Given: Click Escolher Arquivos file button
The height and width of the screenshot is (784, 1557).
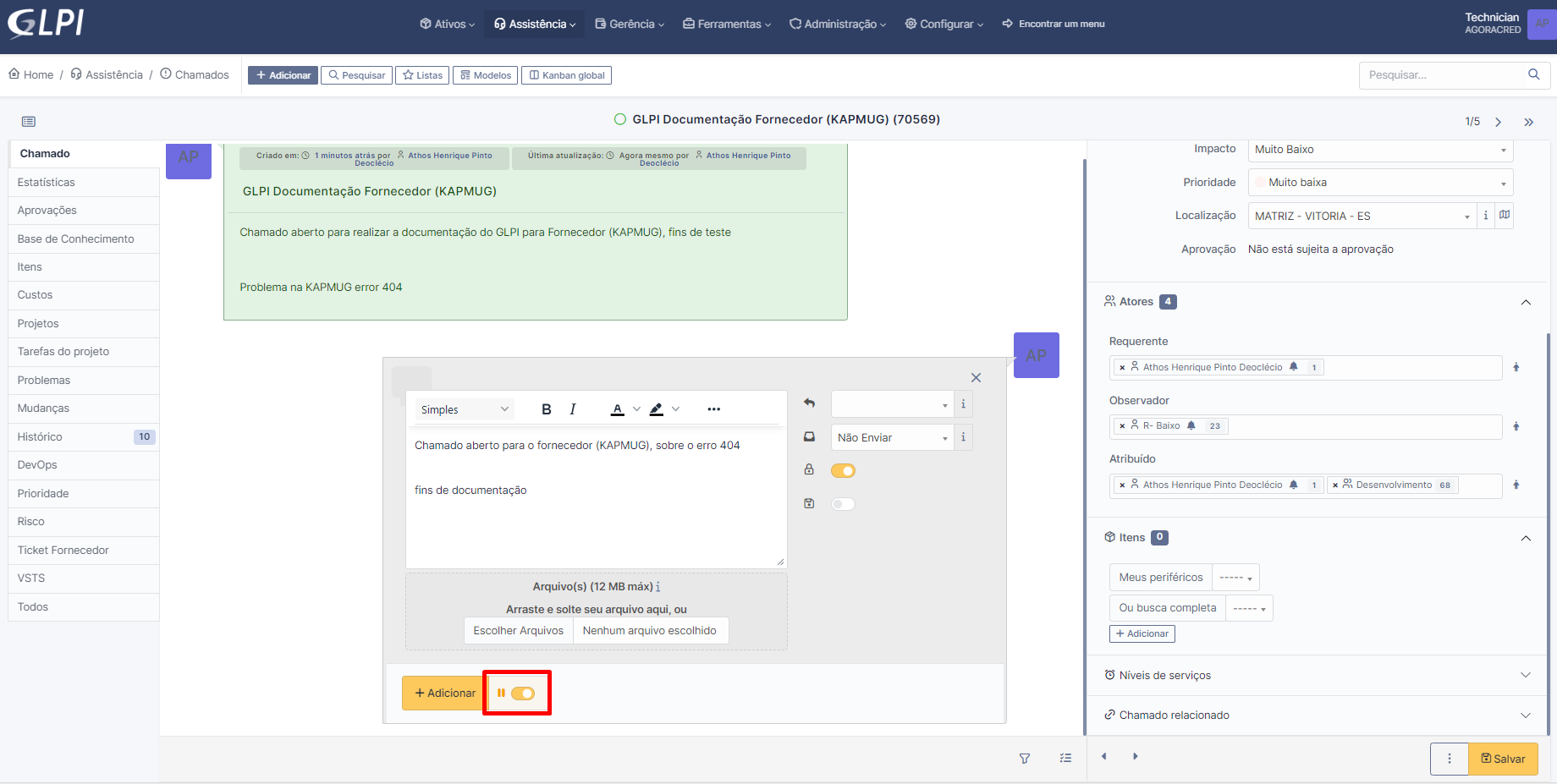Looking at the screenshot, I should [518, 631].
